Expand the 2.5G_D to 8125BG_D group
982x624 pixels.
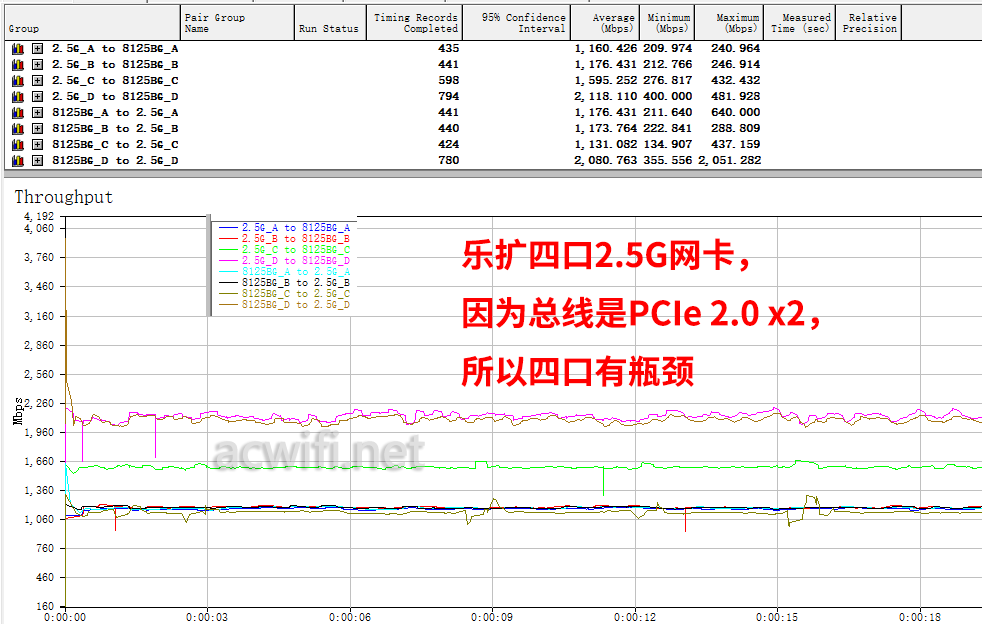[x=38, y=96]
